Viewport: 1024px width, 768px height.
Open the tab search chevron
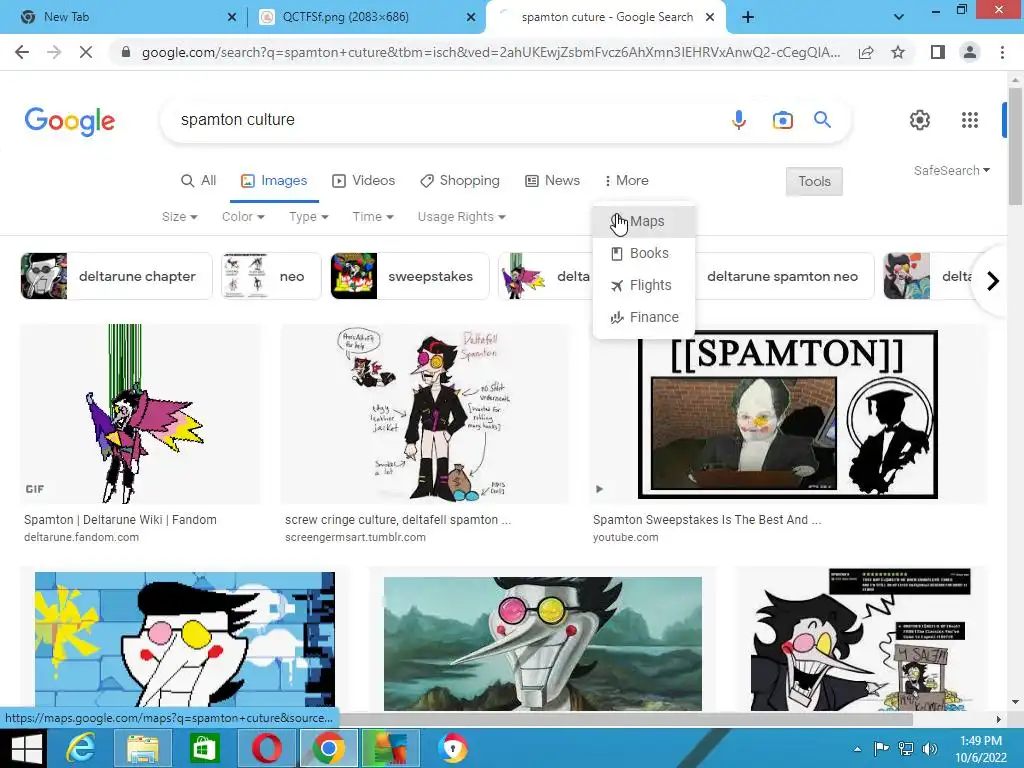pyautogui.click(x=899, y=18)
